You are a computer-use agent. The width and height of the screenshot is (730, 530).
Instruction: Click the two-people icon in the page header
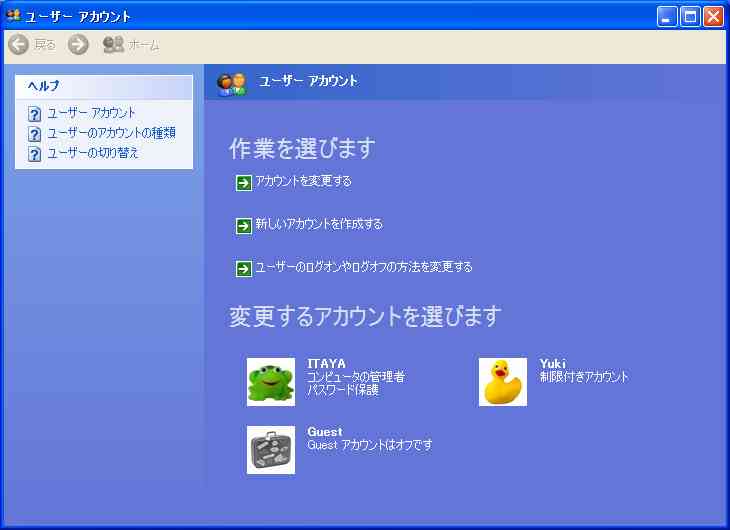tap(231, 84)
